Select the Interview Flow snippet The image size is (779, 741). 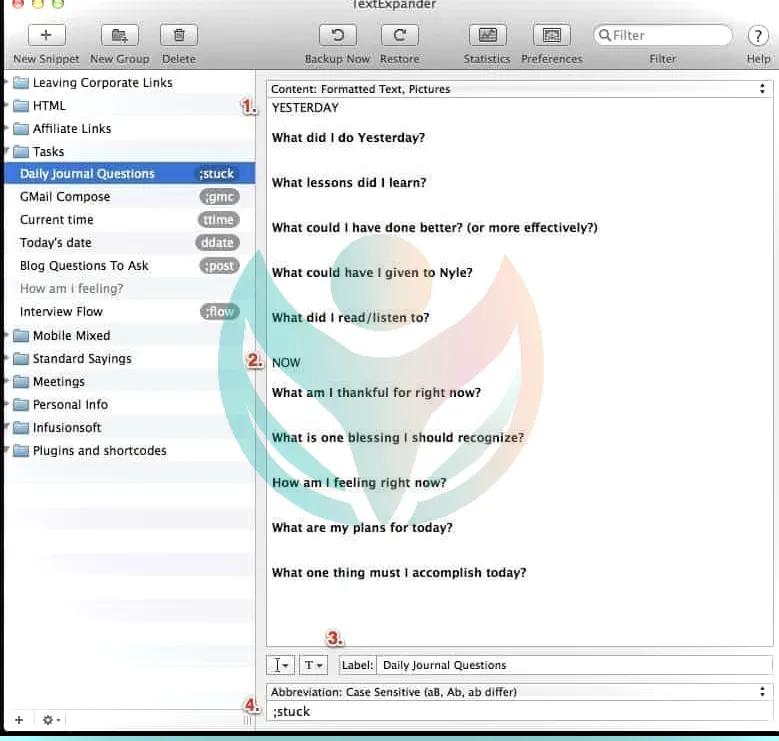pos(61,312)
